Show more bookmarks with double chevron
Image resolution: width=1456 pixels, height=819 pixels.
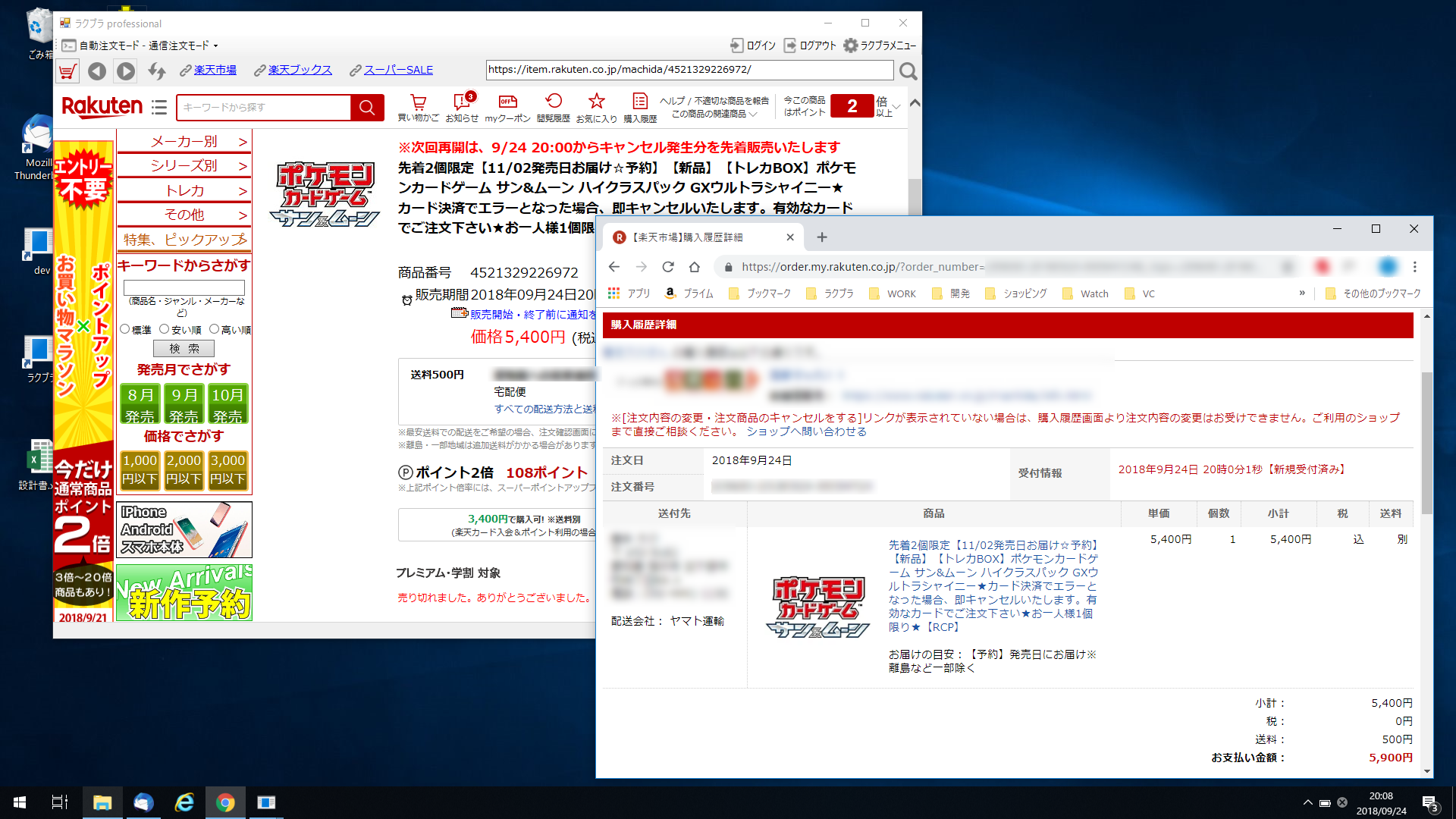(x=1302, y=293)
